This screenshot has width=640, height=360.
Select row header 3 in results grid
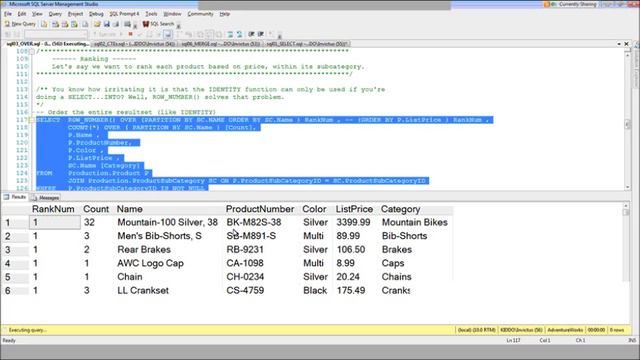[x=15, y=250]
